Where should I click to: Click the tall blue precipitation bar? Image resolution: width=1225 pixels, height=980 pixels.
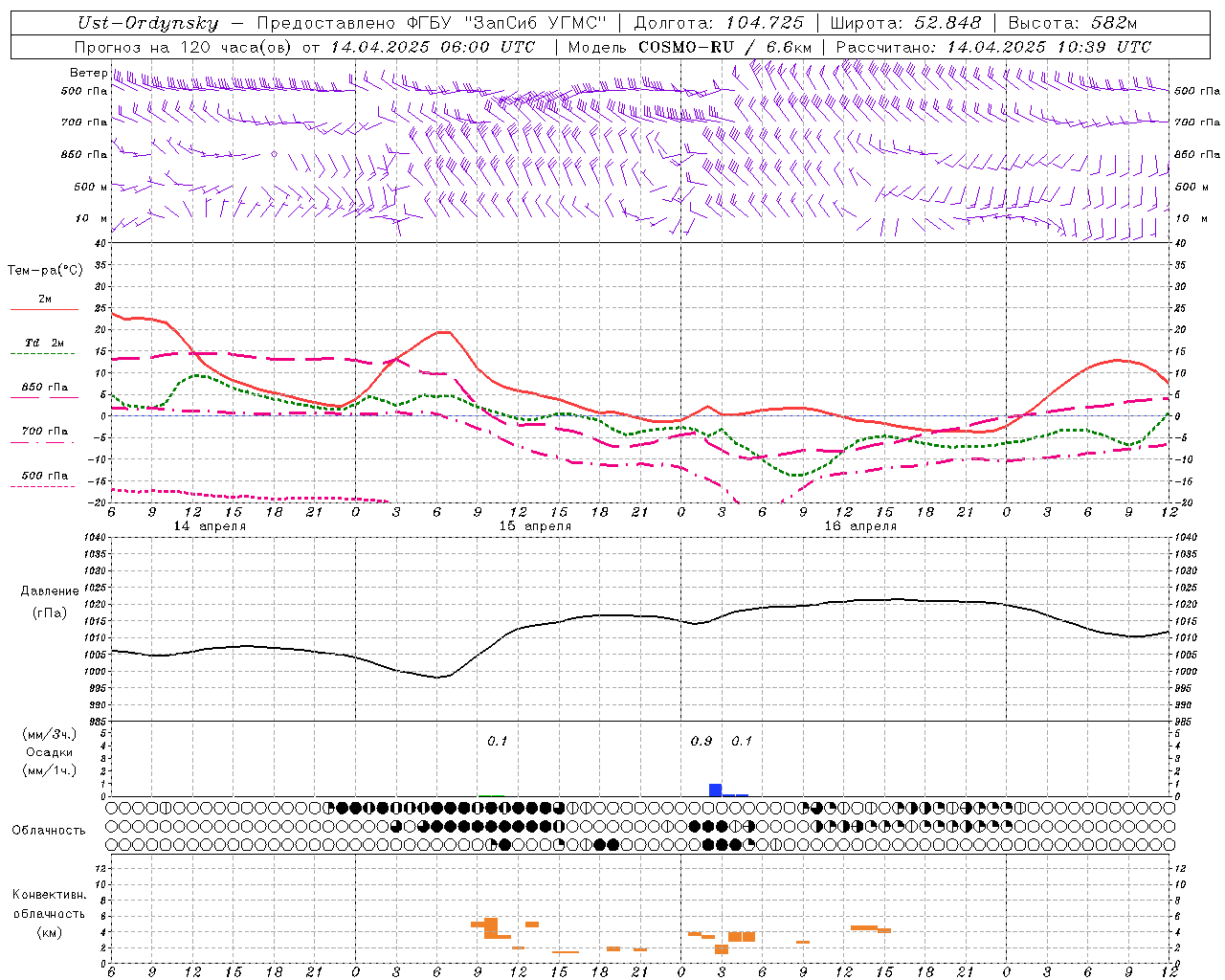click(x=715, y=790)
